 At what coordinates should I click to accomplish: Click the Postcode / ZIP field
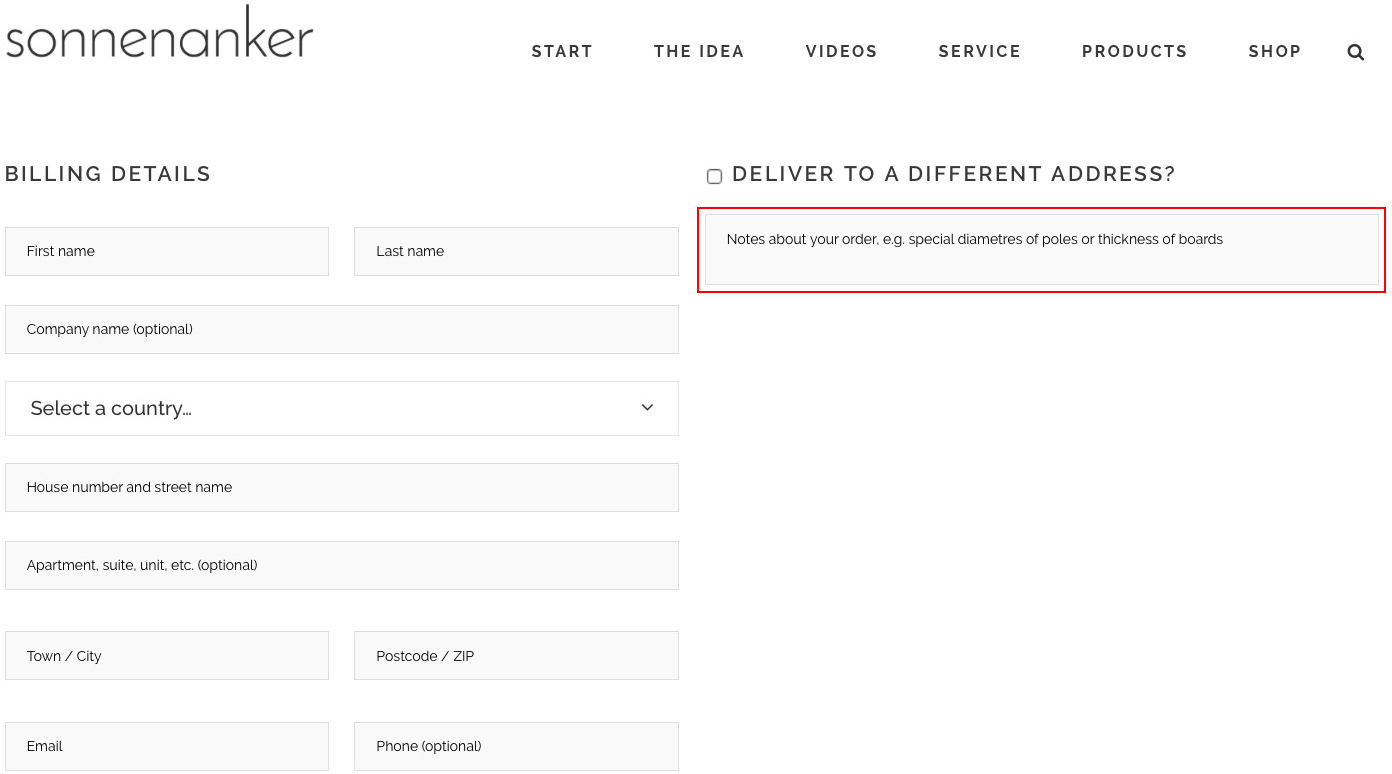pos(516,656)
